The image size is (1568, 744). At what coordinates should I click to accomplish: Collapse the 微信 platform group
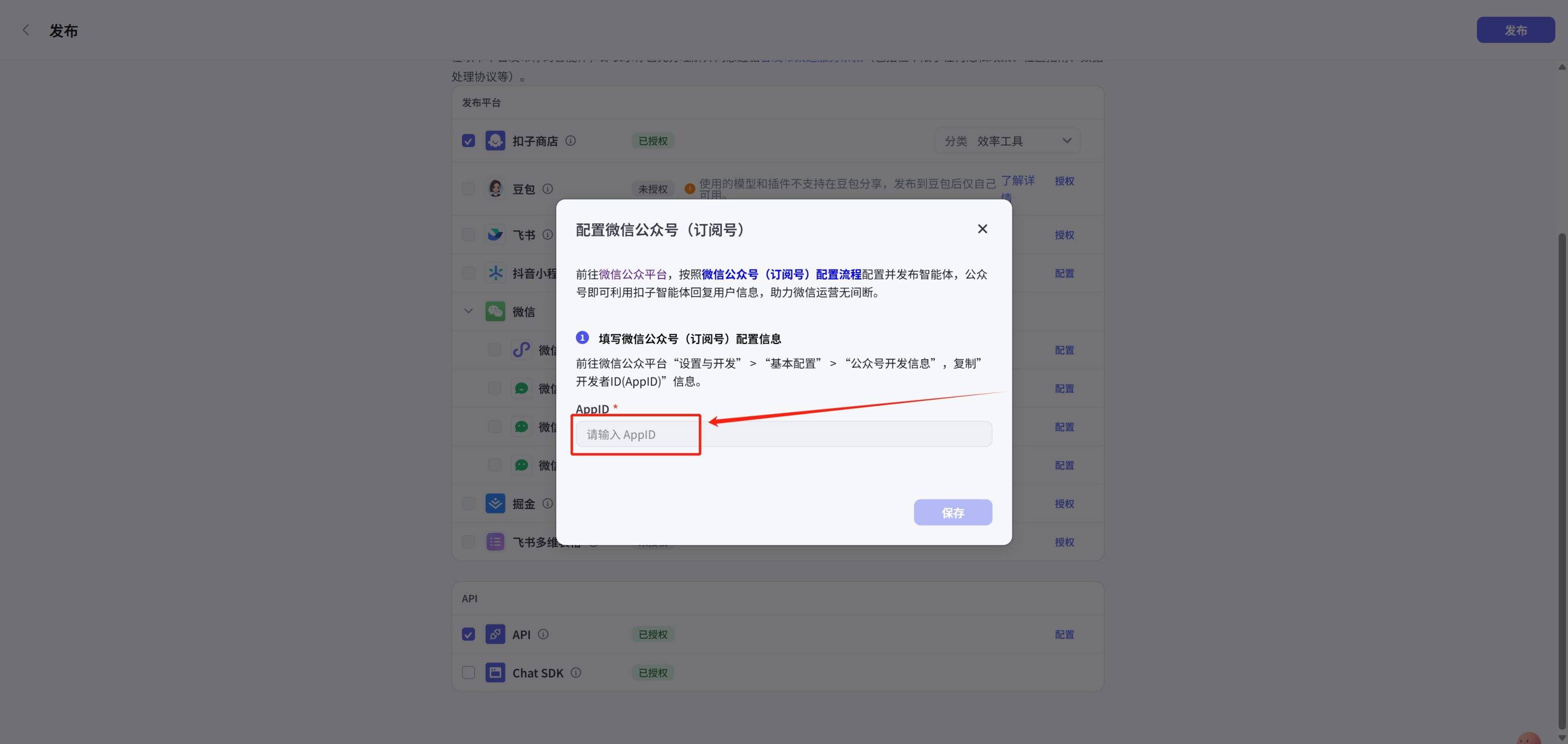tap(468, 311)
